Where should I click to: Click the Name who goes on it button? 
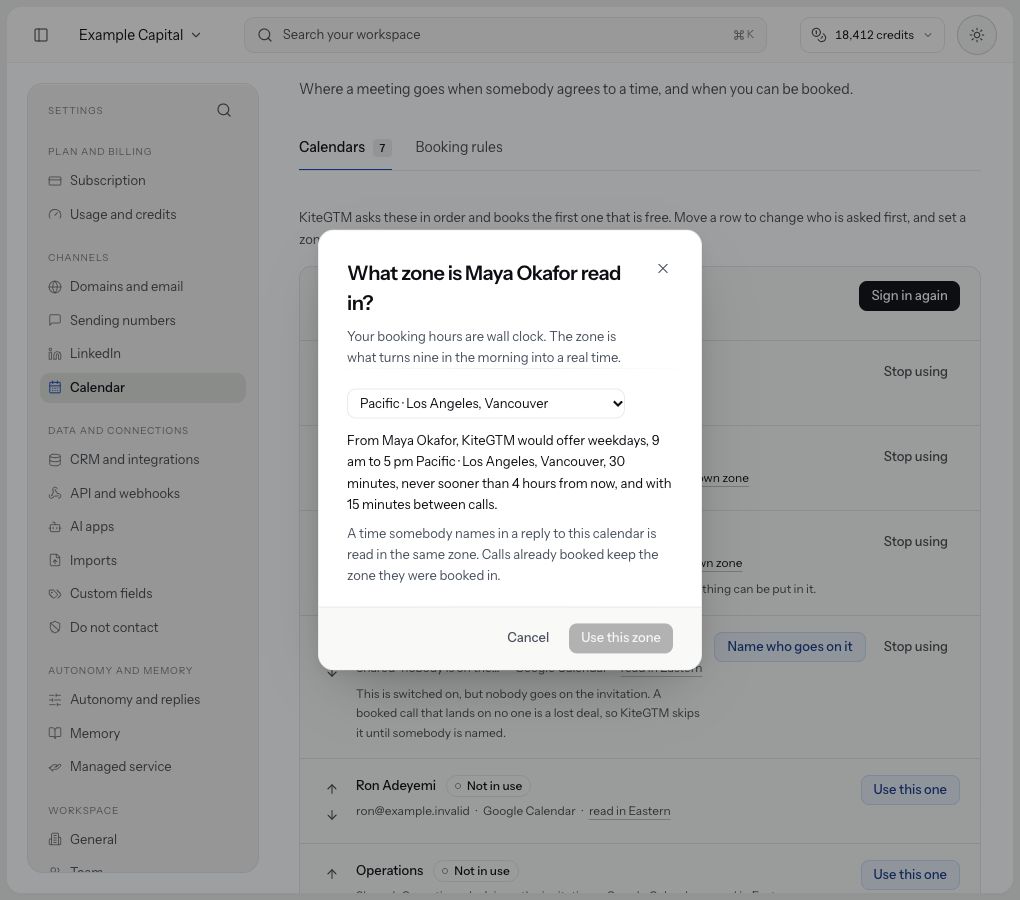pyautogui.click(x=789, y=647)
